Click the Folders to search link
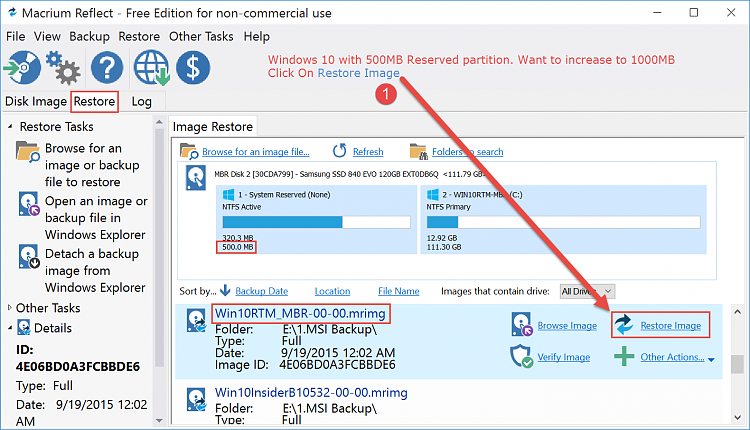Screen dimensions: 750x430 point(467,152)
